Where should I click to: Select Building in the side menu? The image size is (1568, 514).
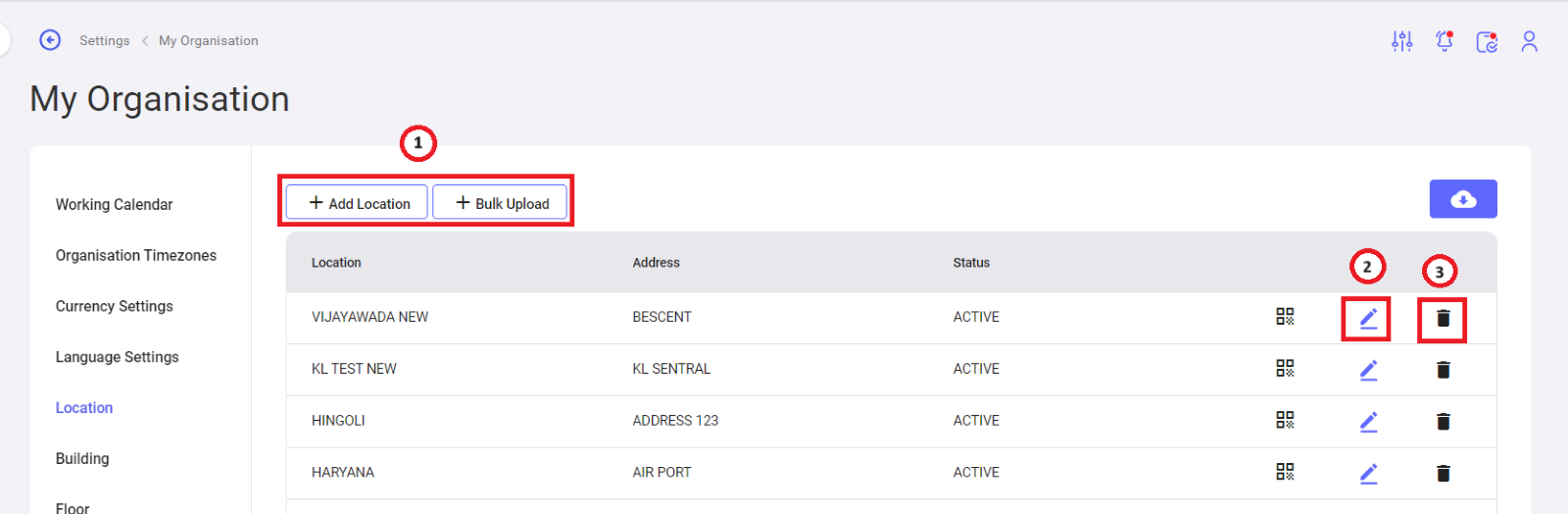[82, 458]
